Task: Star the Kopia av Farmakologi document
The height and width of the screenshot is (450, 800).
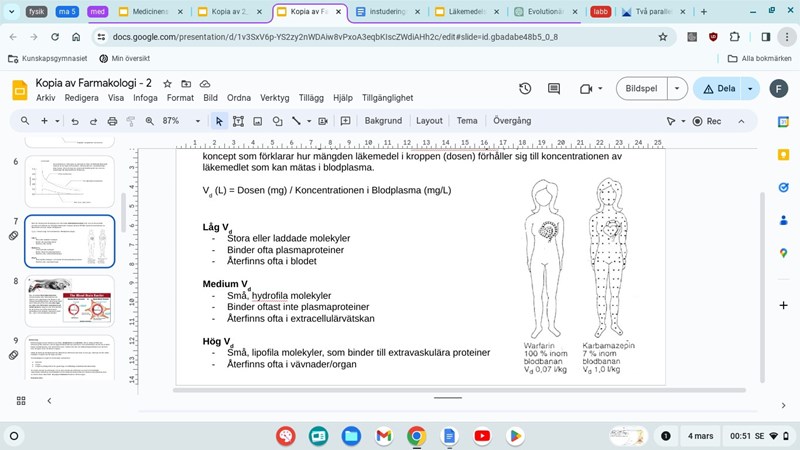Action: coord(167,84)
